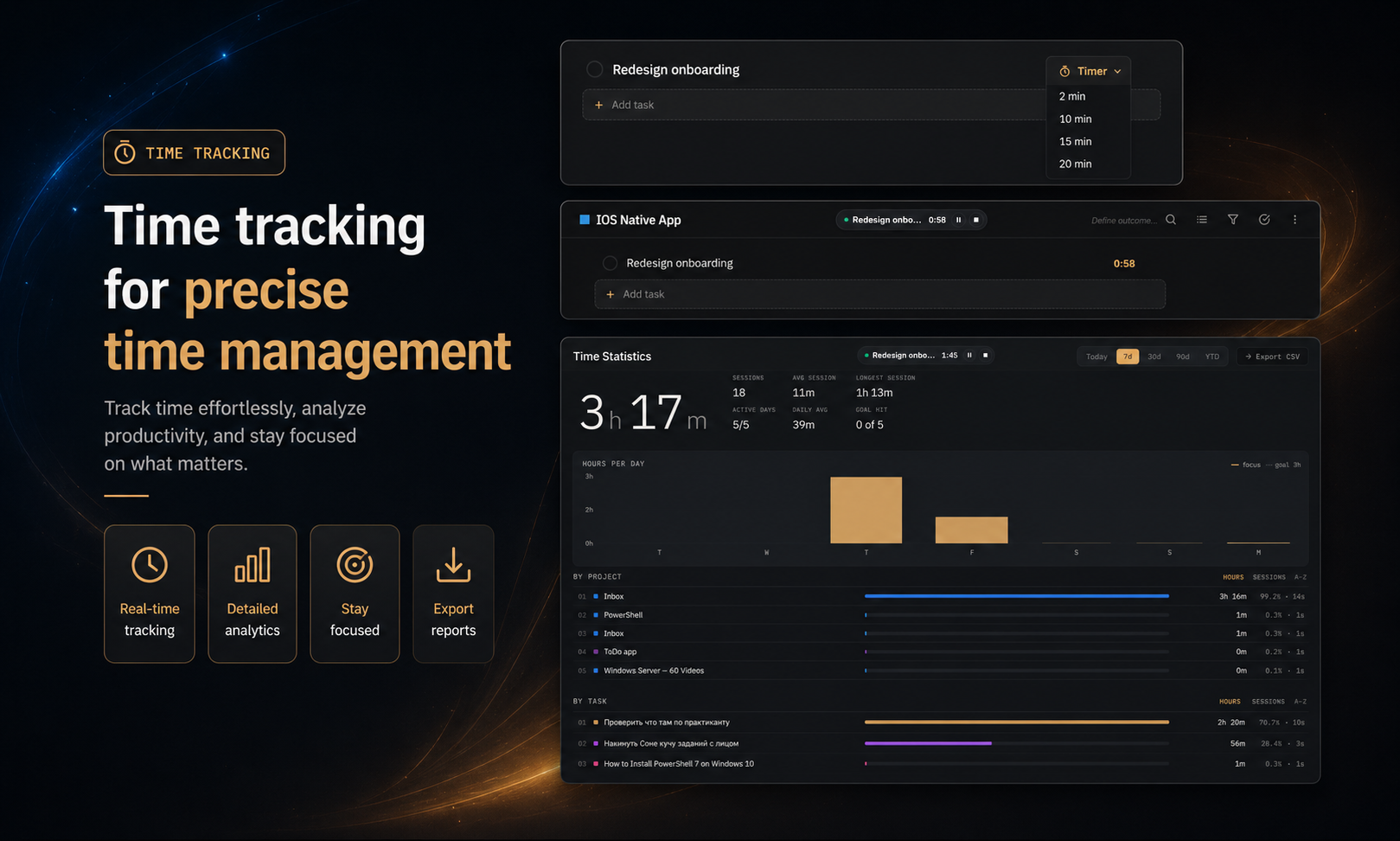
Task: Click the clock icon on Real-time tracking card
Action: (150, 565)
